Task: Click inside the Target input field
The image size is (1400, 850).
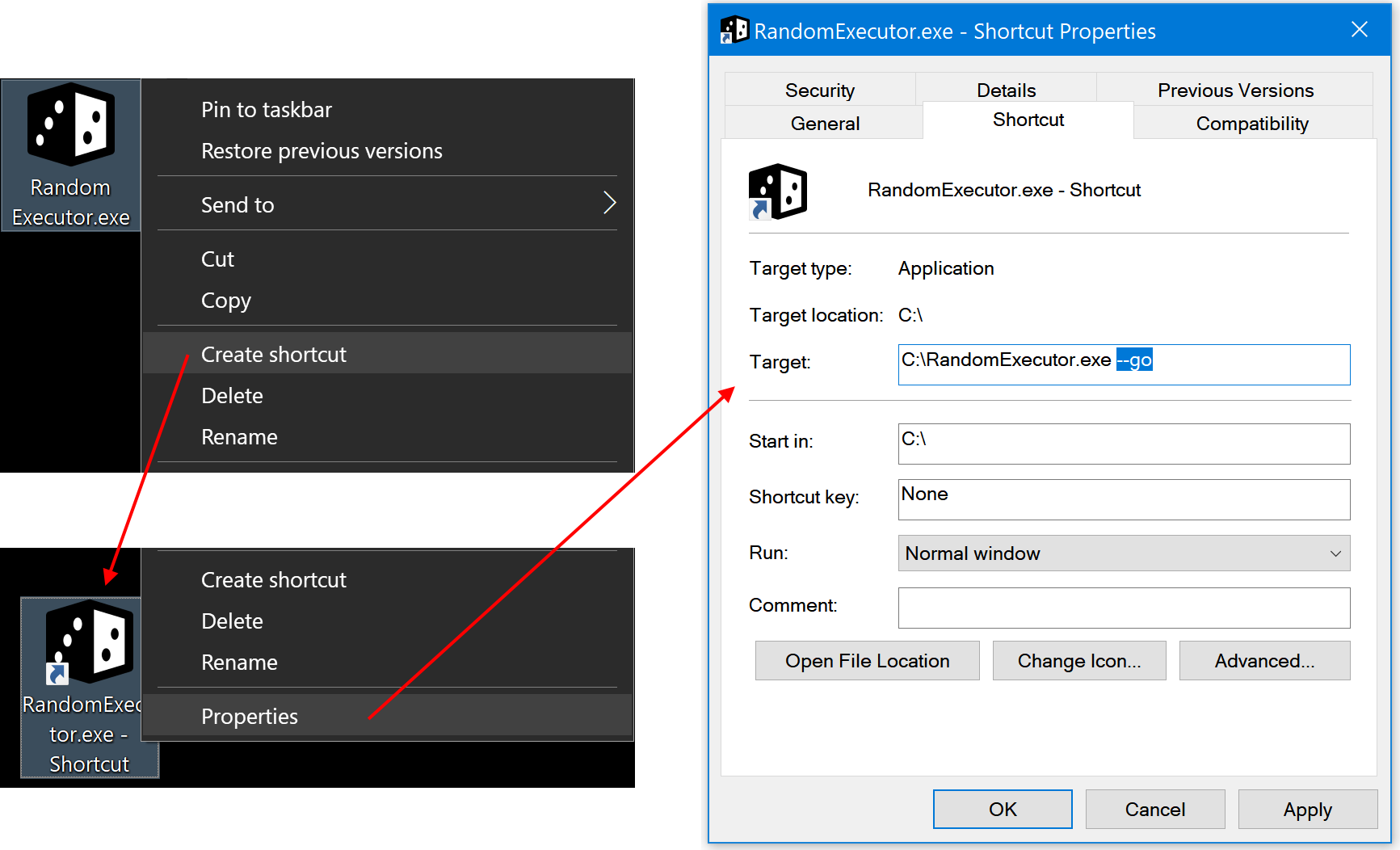Action: [1123, 364]
